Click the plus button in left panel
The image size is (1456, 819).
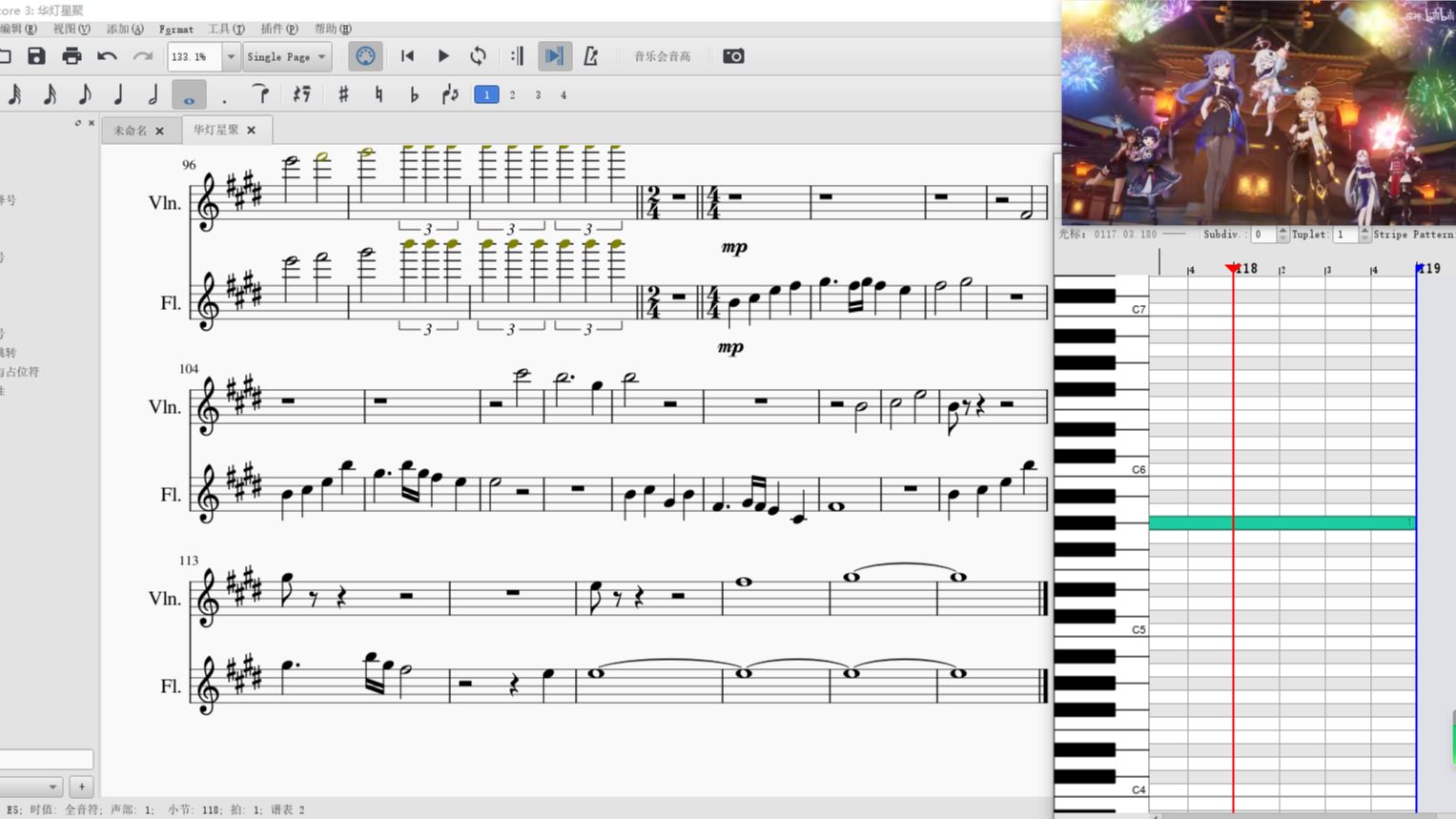(82, 787)
